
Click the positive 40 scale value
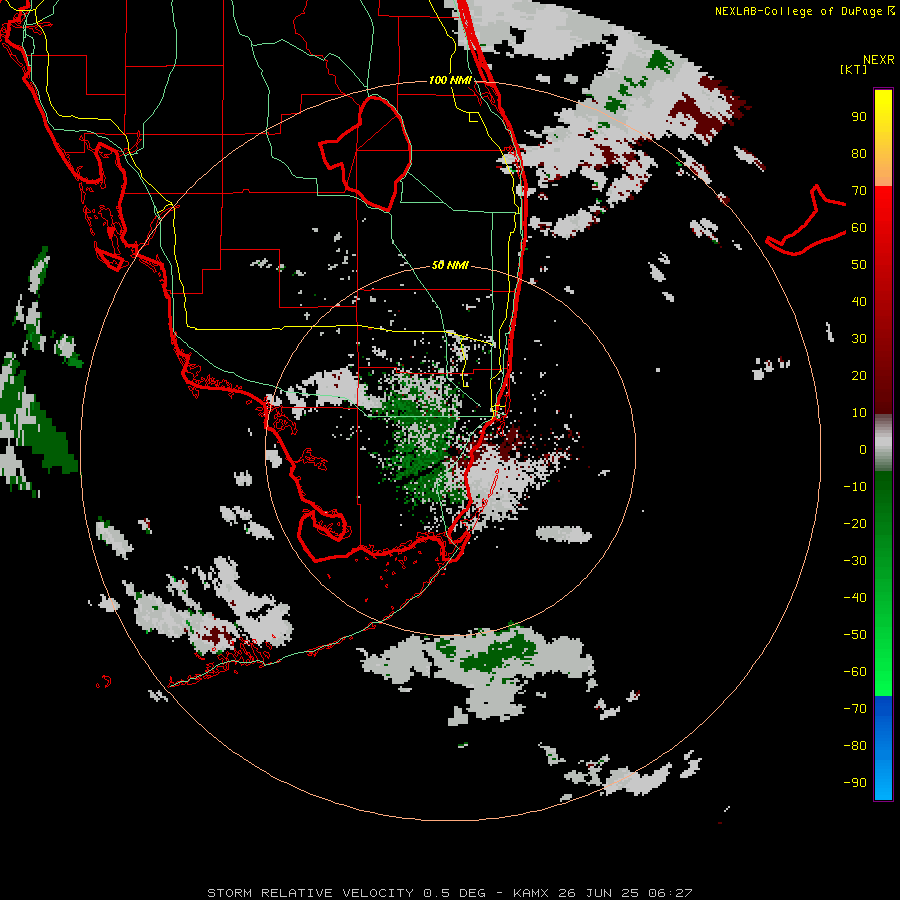pyautogui.click(x=859, y=301)
